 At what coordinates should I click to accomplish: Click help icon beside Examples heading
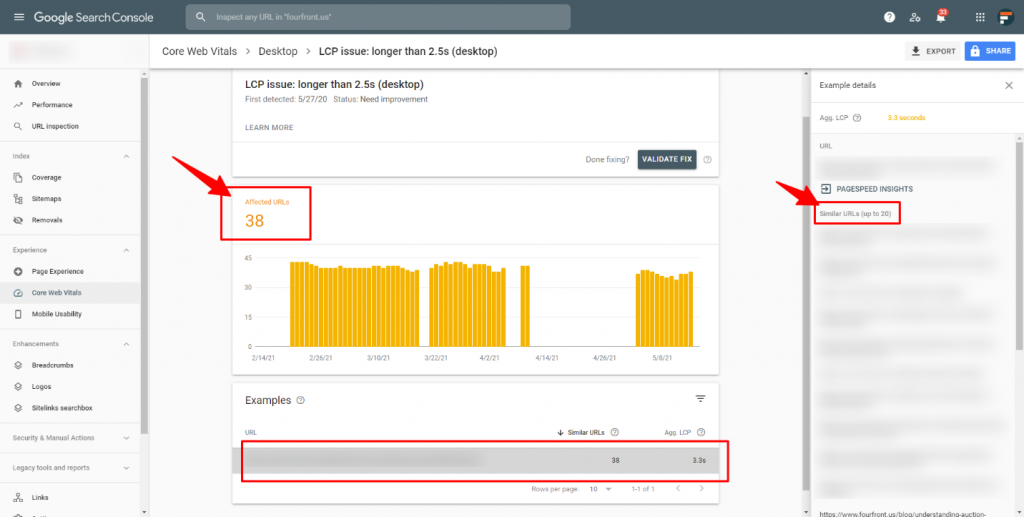(x=300, y=400)
